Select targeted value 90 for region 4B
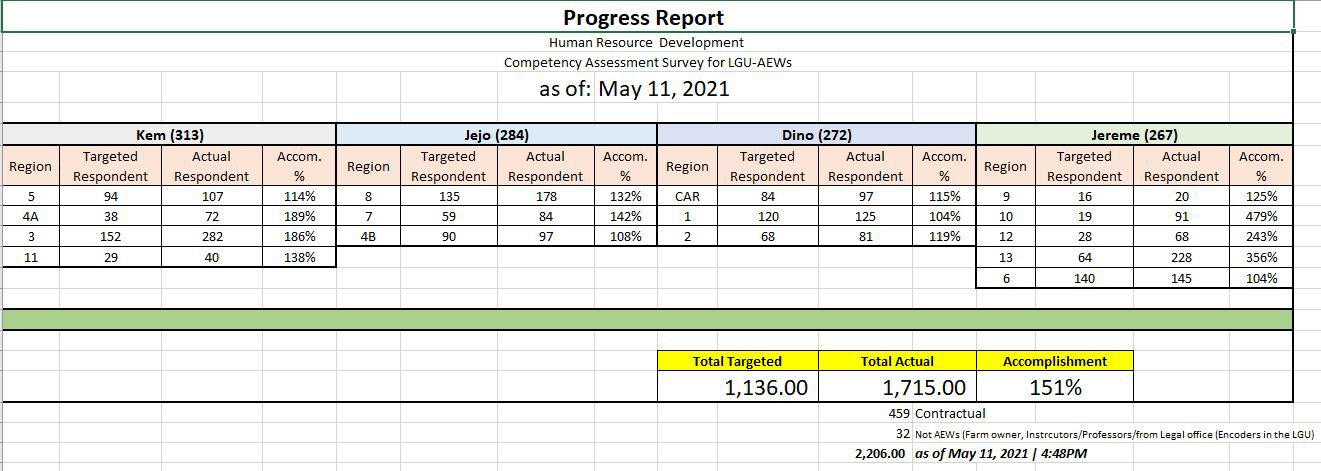 pos(449,237)
